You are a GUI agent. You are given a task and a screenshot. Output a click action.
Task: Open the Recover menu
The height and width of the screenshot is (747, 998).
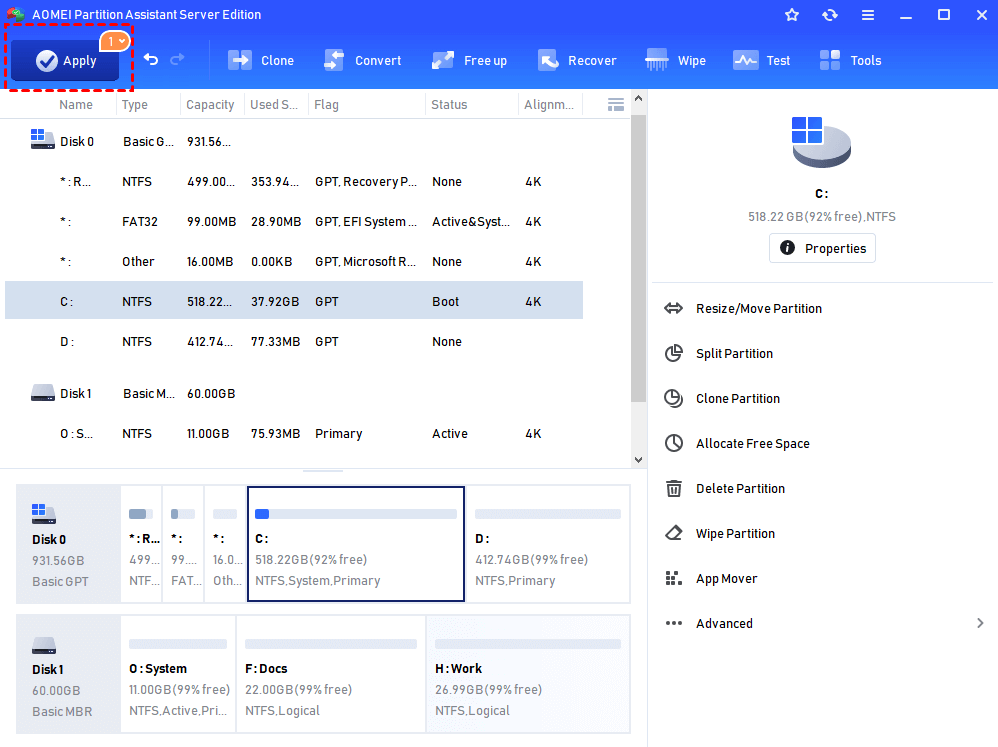[x=577, y=60]
